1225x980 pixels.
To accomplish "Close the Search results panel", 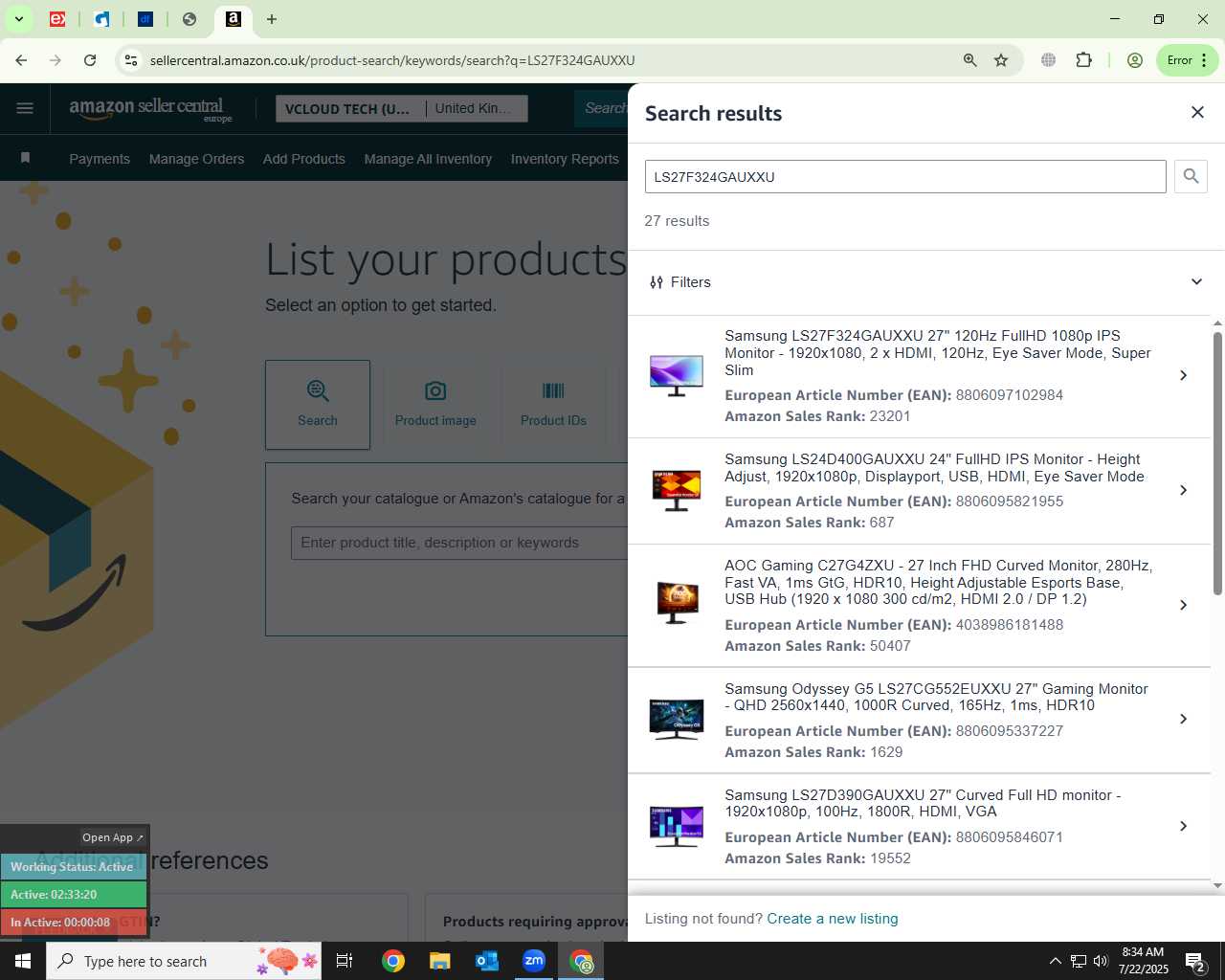I will pos(1197,113).
